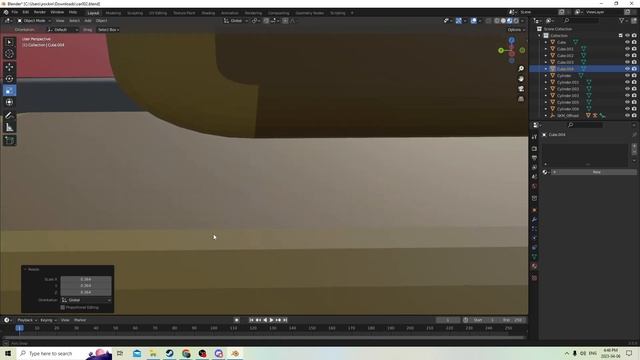640x360 pixels.
Task: Hide Cylinder in viewport via eye icon
Action: tap(627, 76)
